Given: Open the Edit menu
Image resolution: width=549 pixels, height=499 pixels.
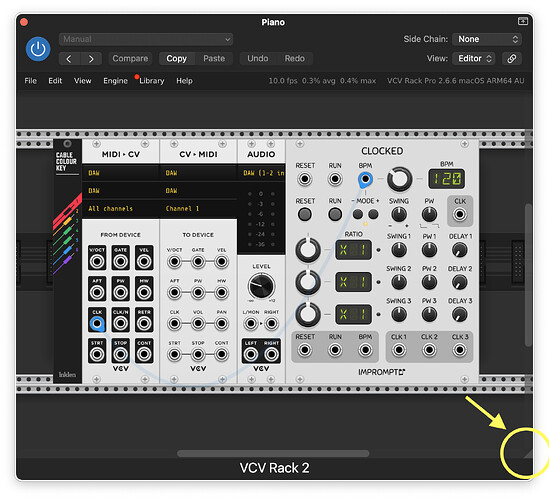Looking at the screenshot, I should point(55,81).
